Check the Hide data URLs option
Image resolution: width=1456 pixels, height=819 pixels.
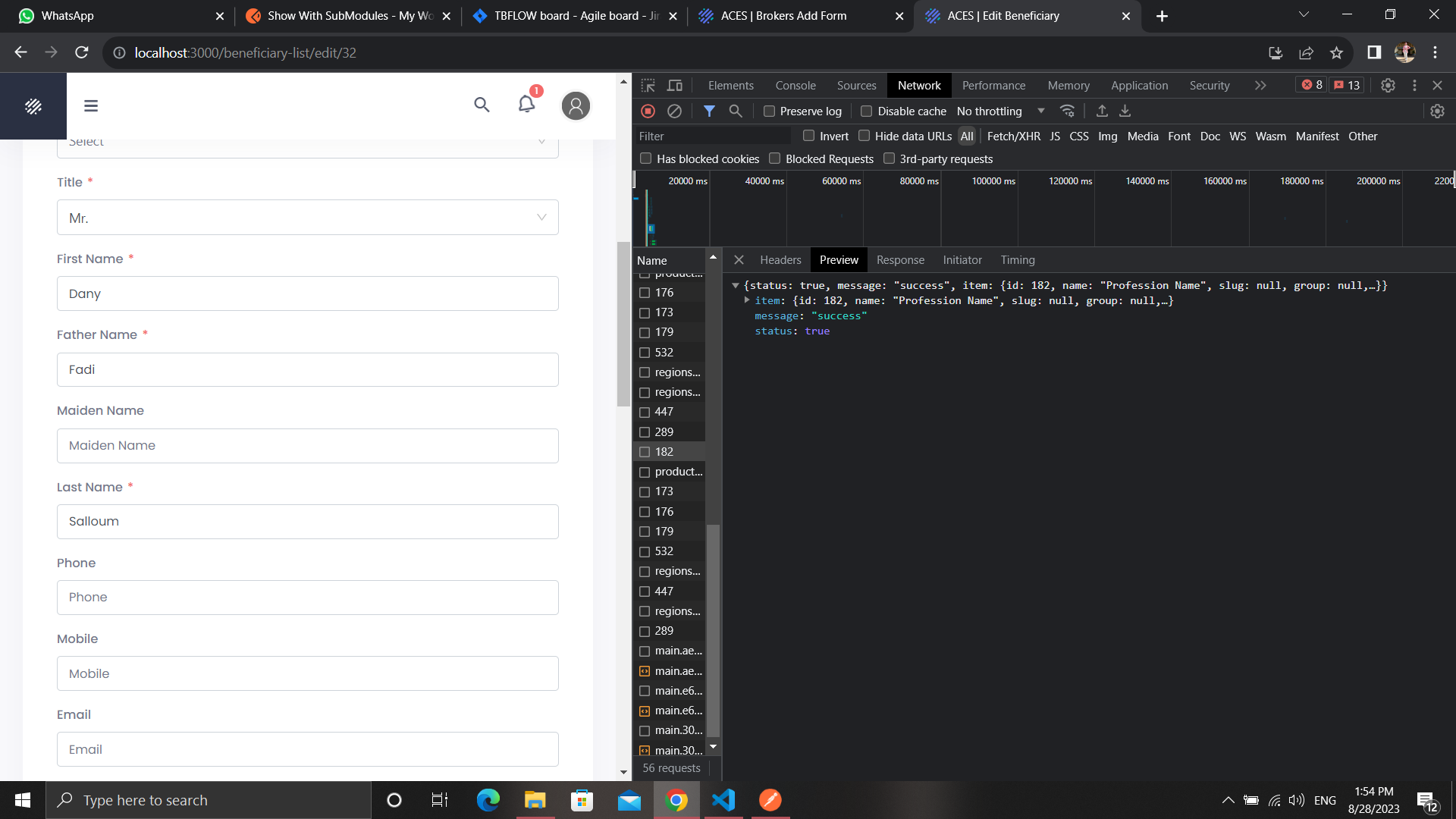864,136
